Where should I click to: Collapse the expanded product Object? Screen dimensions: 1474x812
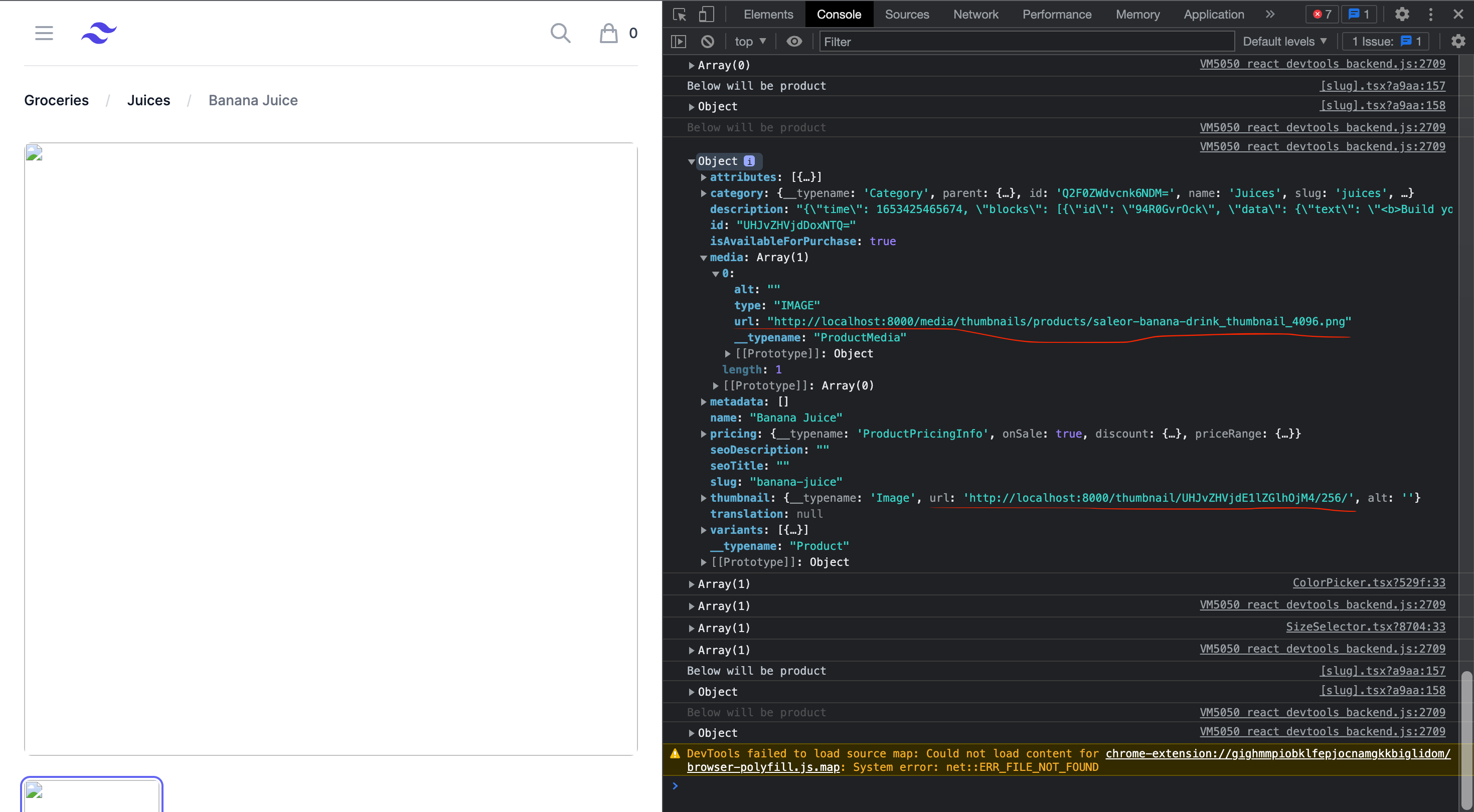click(691, 161)
